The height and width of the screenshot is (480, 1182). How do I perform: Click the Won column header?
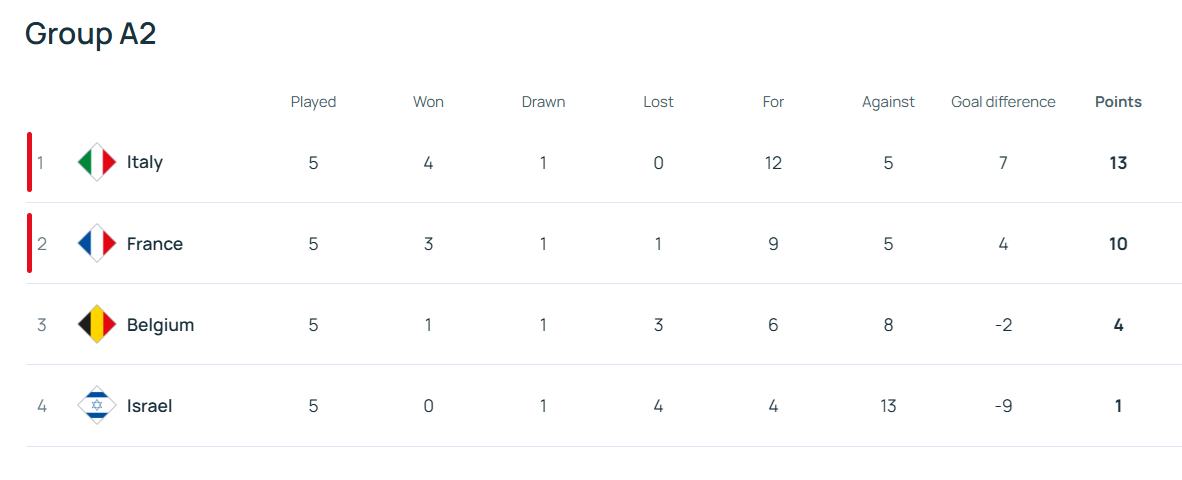428,101
